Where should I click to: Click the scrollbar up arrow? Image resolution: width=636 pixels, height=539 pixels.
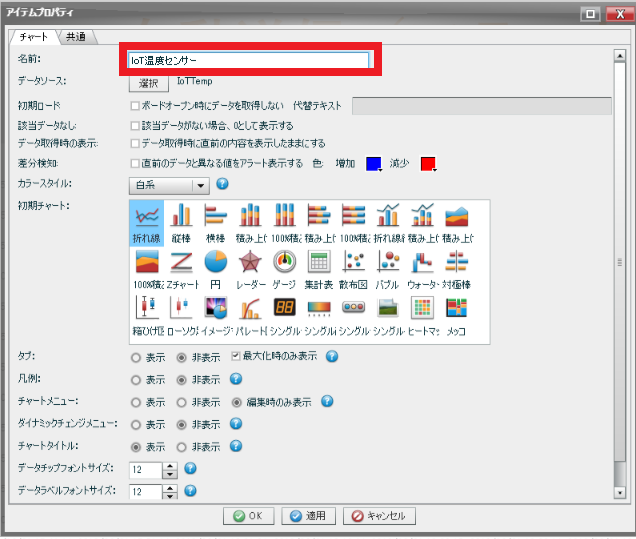[x=620, y=55]
